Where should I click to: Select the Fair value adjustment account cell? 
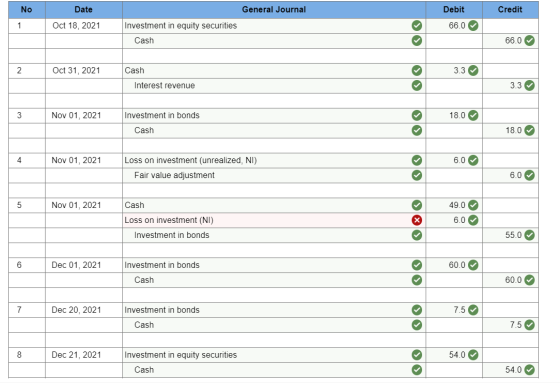coord(274,175)
